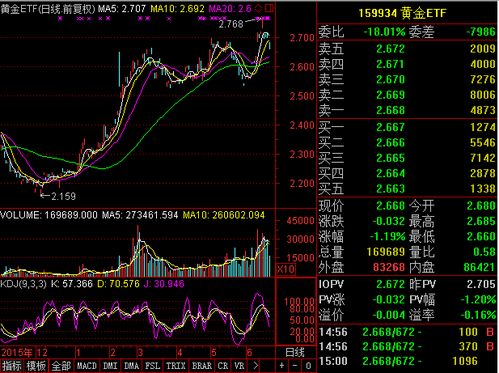
Task: Expand more indicators with the right arrow
Action: pos(255,365)
